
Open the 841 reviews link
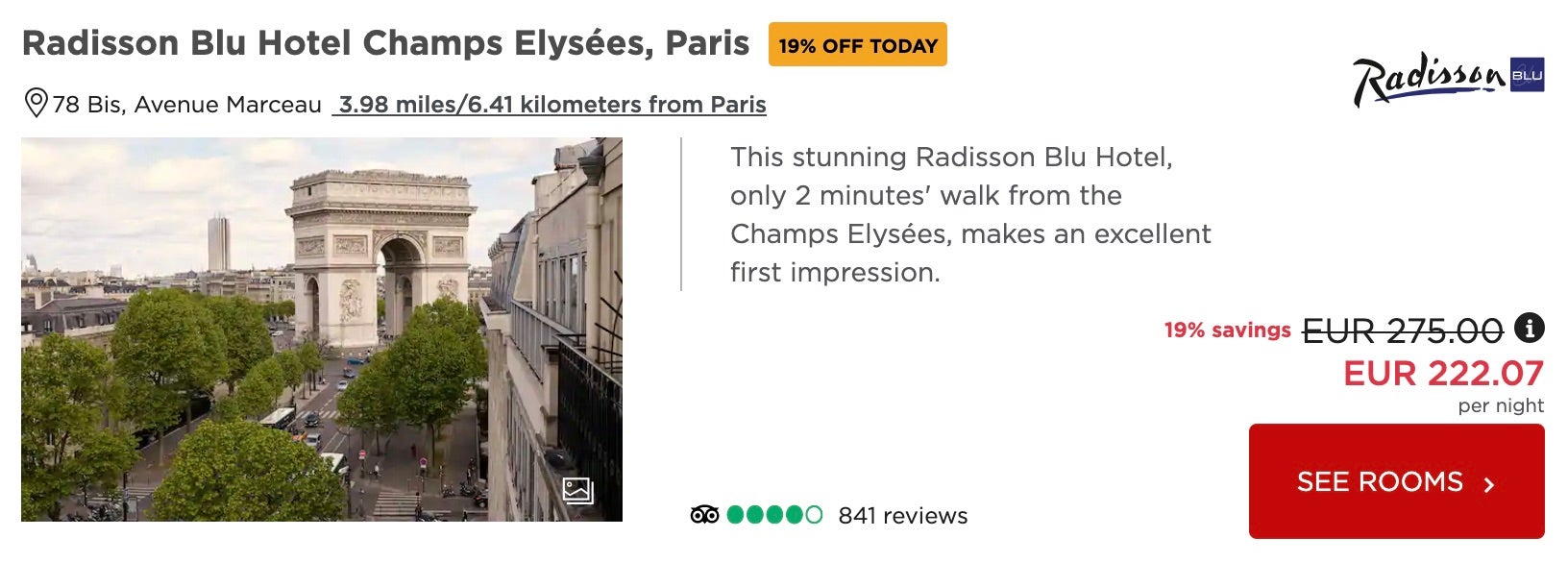point(902,516)
